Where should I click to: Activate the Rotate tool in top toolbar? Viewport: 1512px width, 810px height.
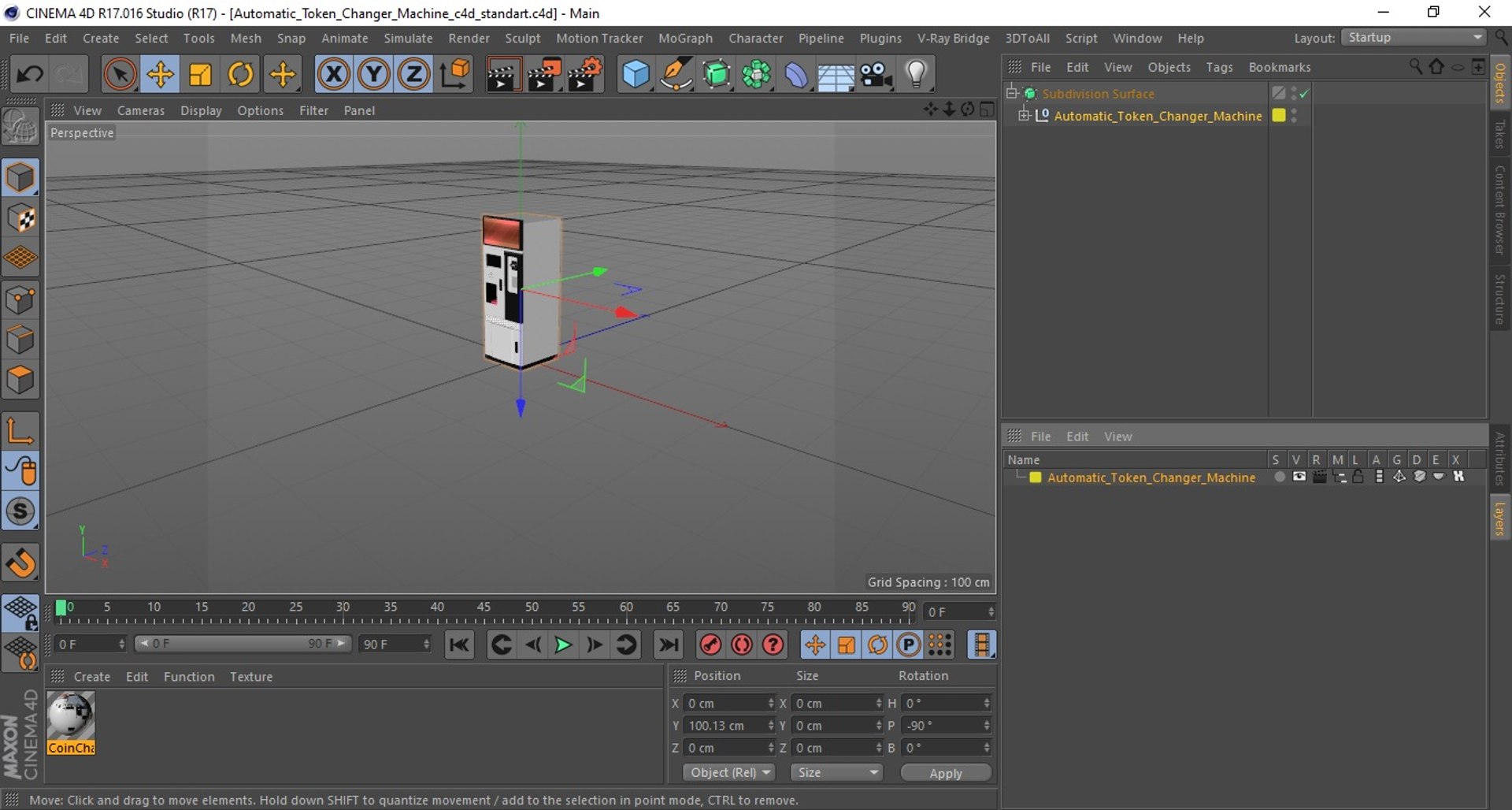point(241,75)
